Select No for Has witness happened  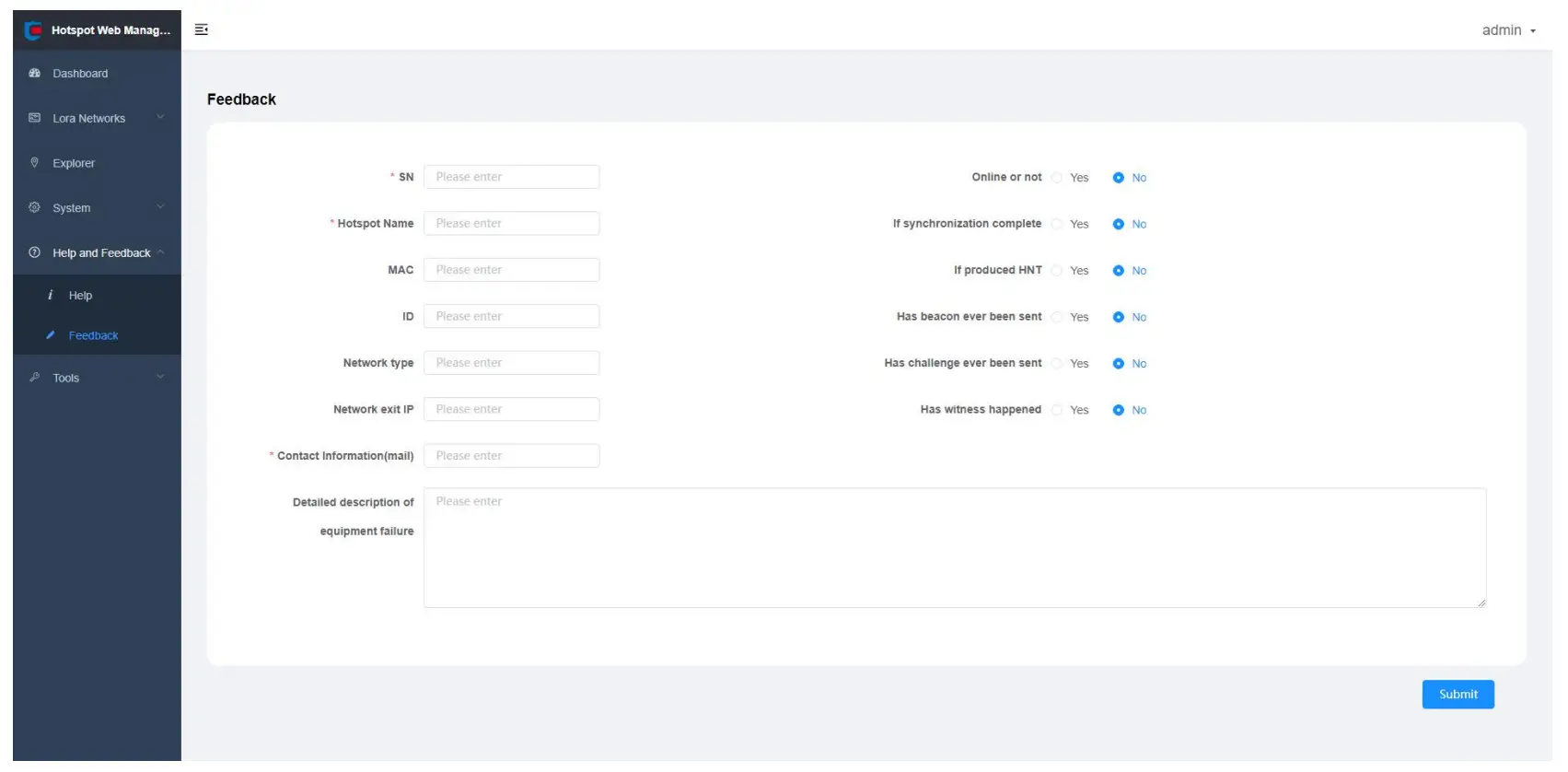1119,410
